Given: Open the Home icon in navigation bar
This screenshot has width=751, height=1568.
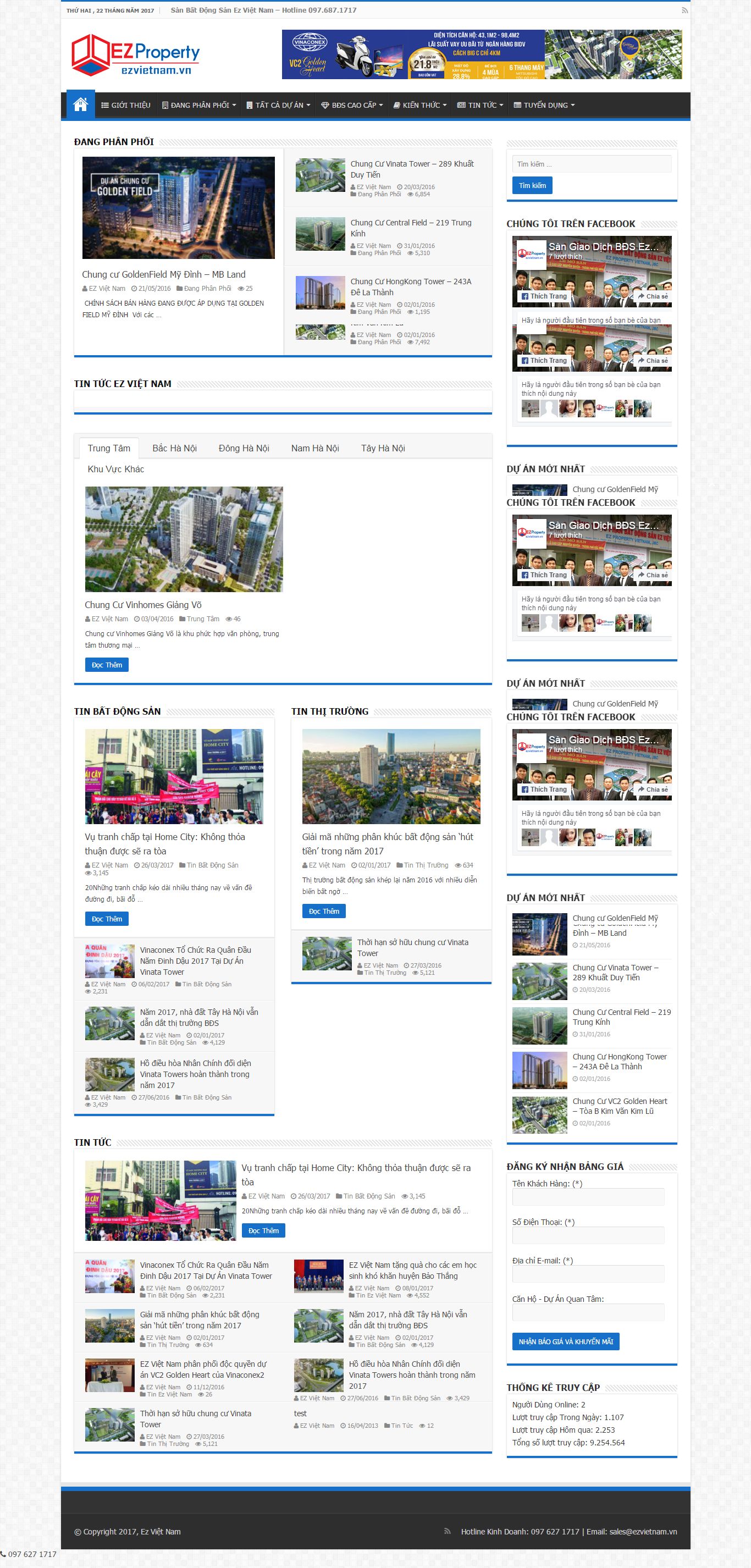Looking at the screenshot, I should 80,104.
